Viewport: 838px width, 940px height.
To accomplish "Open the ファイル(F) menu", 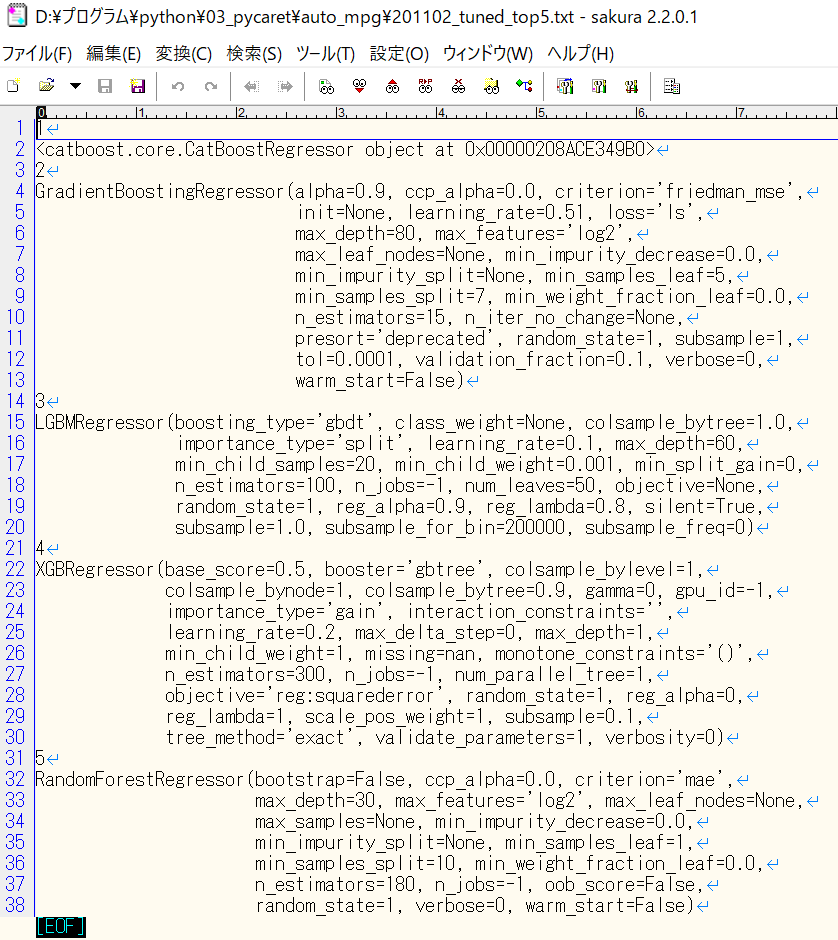I will pyautogui.click(x=37, y=54).
